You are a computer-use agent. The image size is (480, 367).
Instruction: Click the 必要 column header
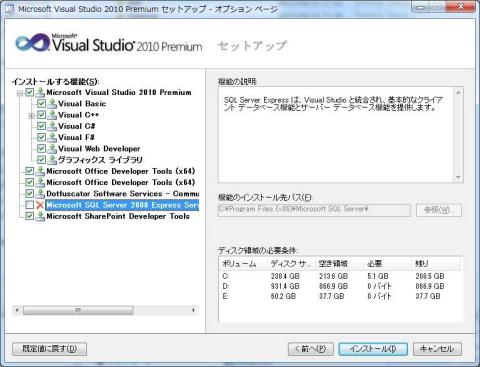pyautogui.click(x=387, y=264)
